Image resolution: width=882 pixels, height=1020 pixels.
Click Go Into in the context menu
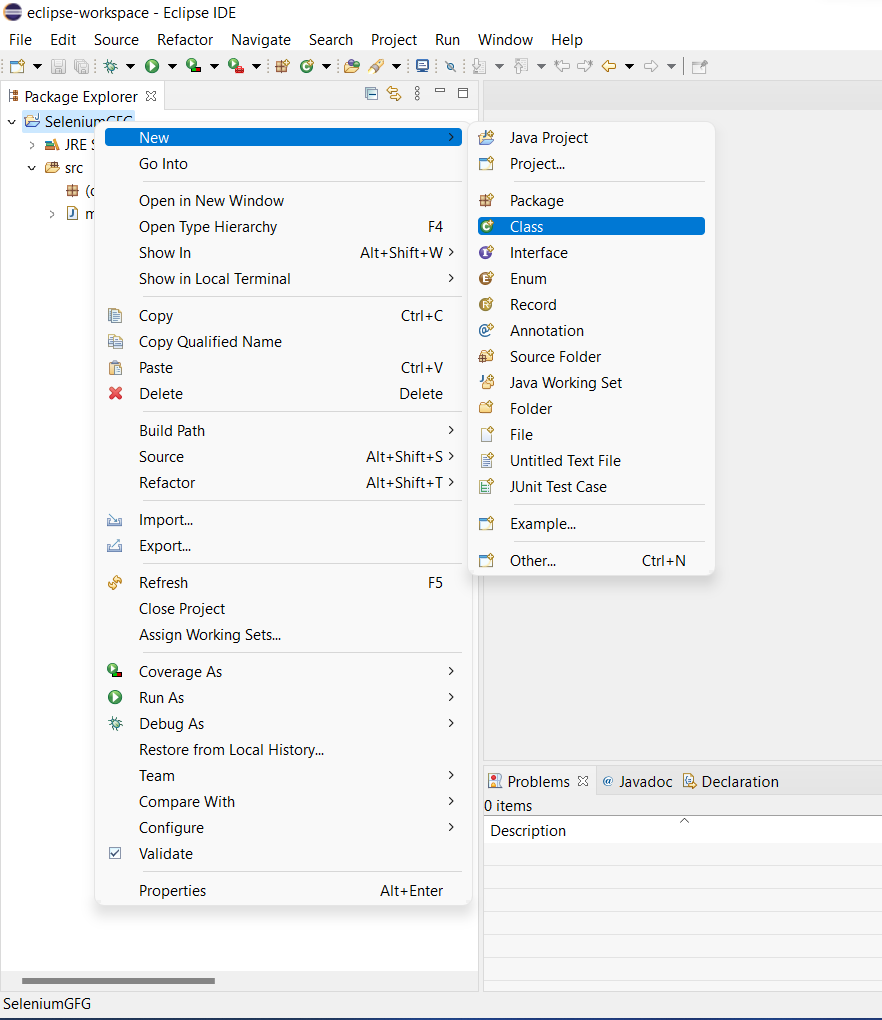(x=283, y=164)
